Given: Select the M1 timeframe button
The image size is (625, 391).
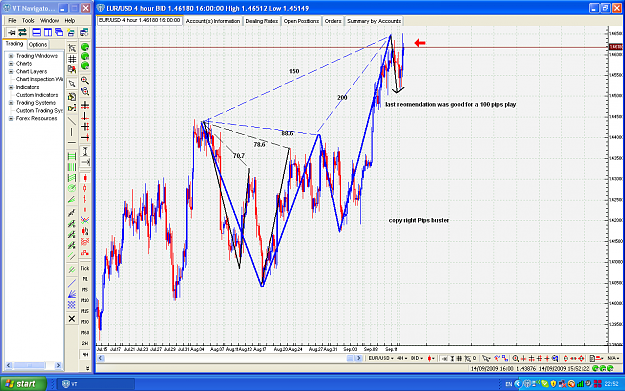Looking at the screenshot, I should click(85, 279).
